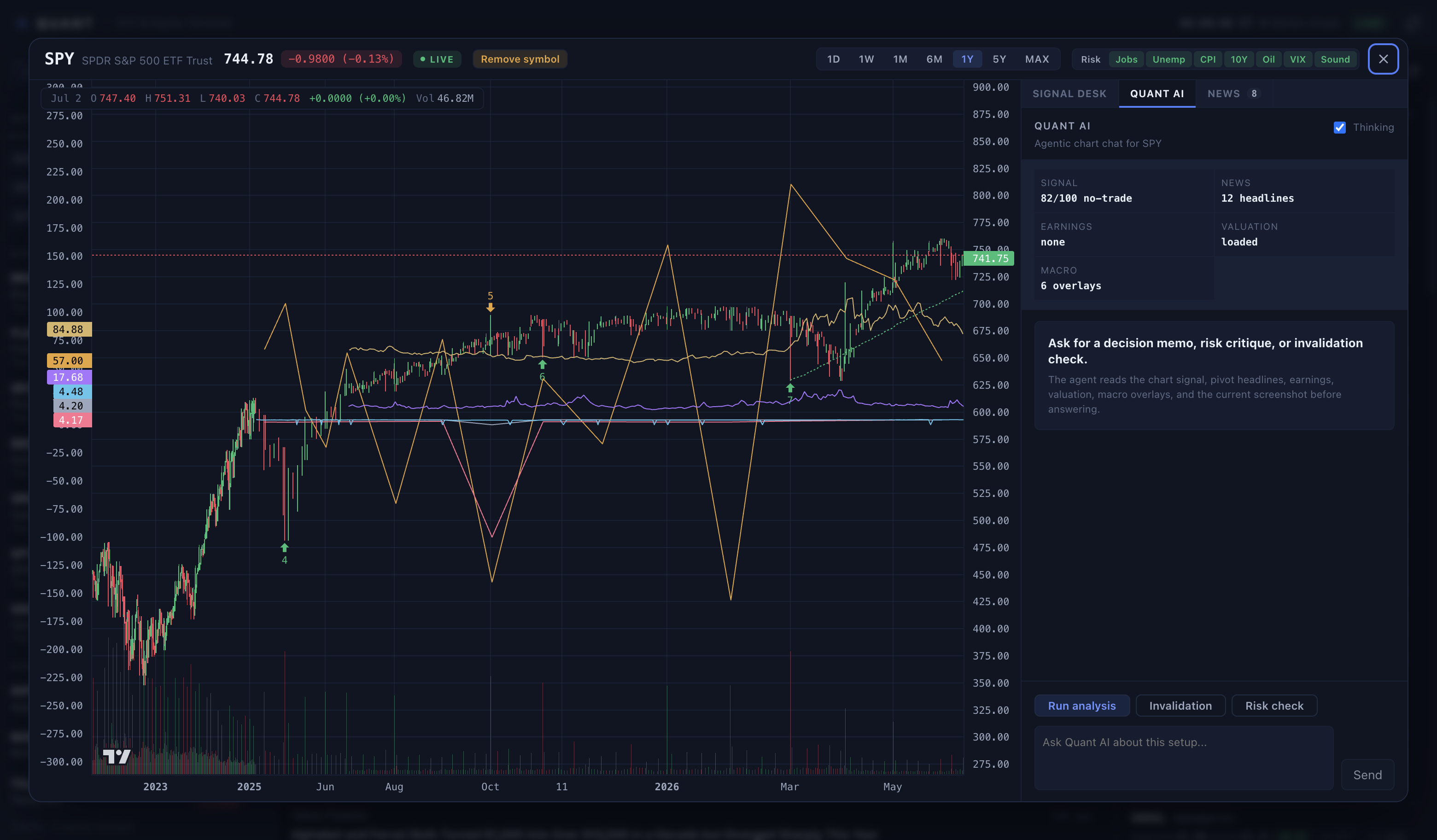Toggle the Unemp macro overlay
The height and width of the screenshot is (840, 1437).
(1168, 59)
